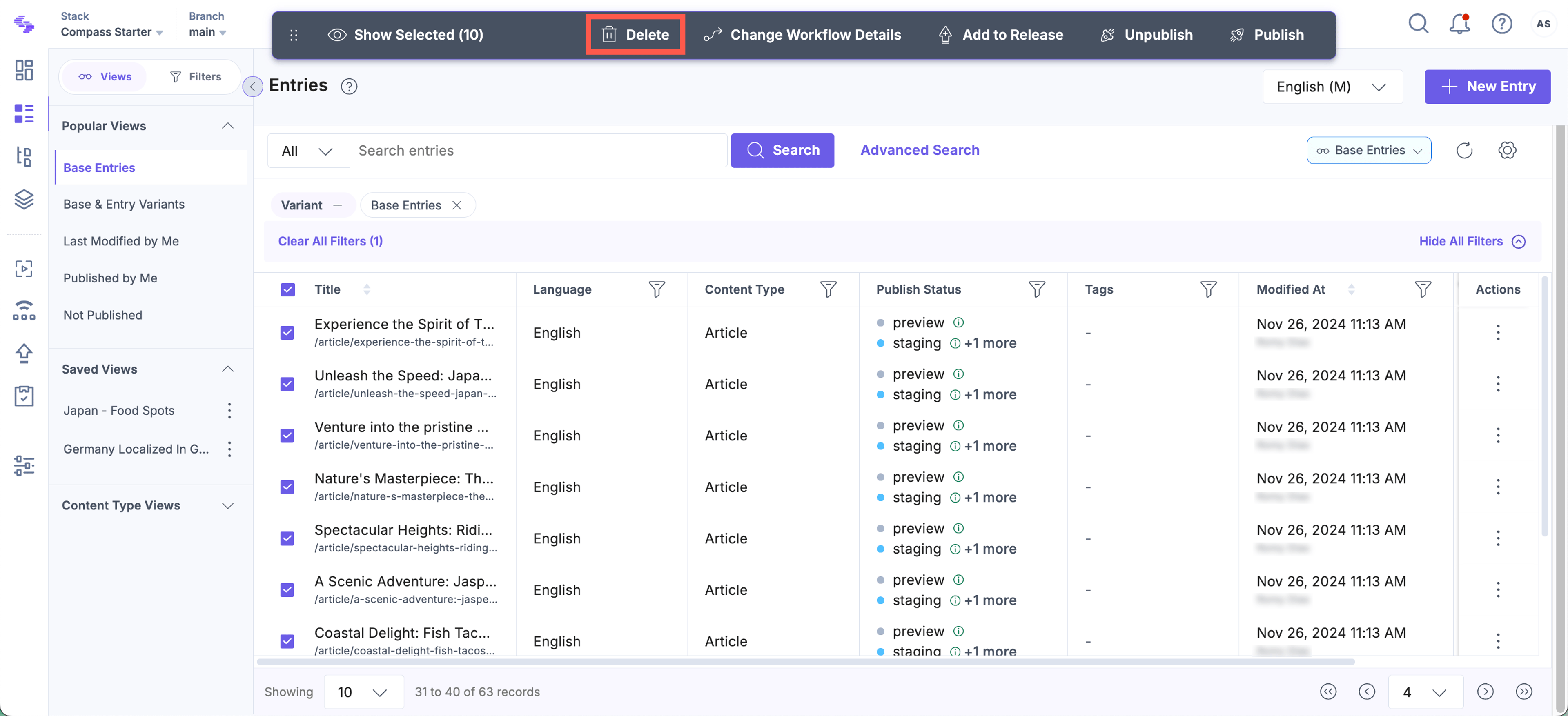This screenshot has width=1568, height=716.
Task: Filter by Tags column funnel icon
Action: point(1208,289)
